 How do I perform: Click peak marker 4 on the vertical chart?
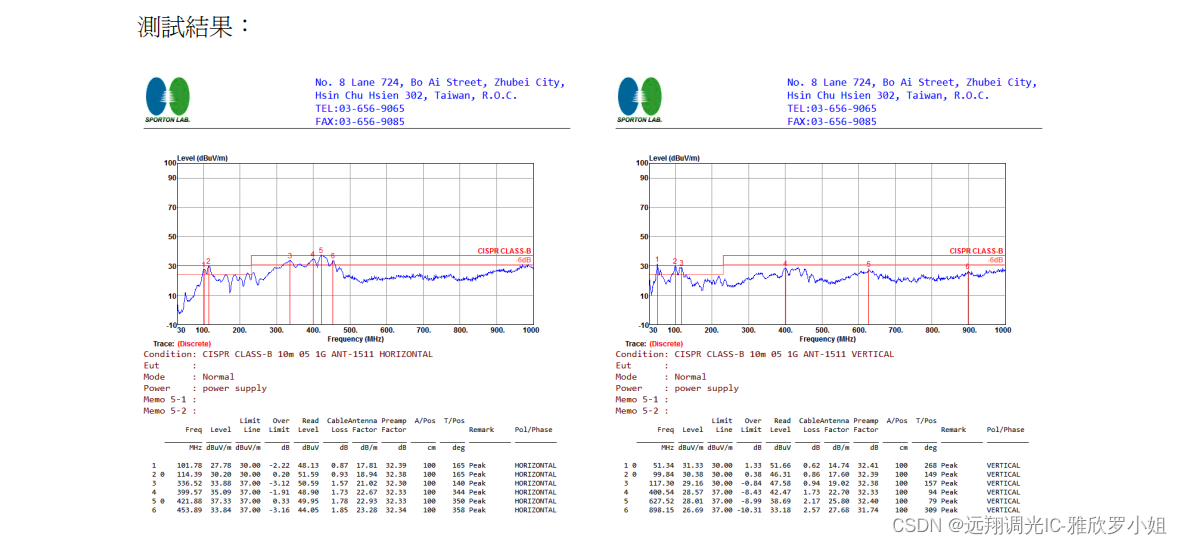tap(785, 264)
